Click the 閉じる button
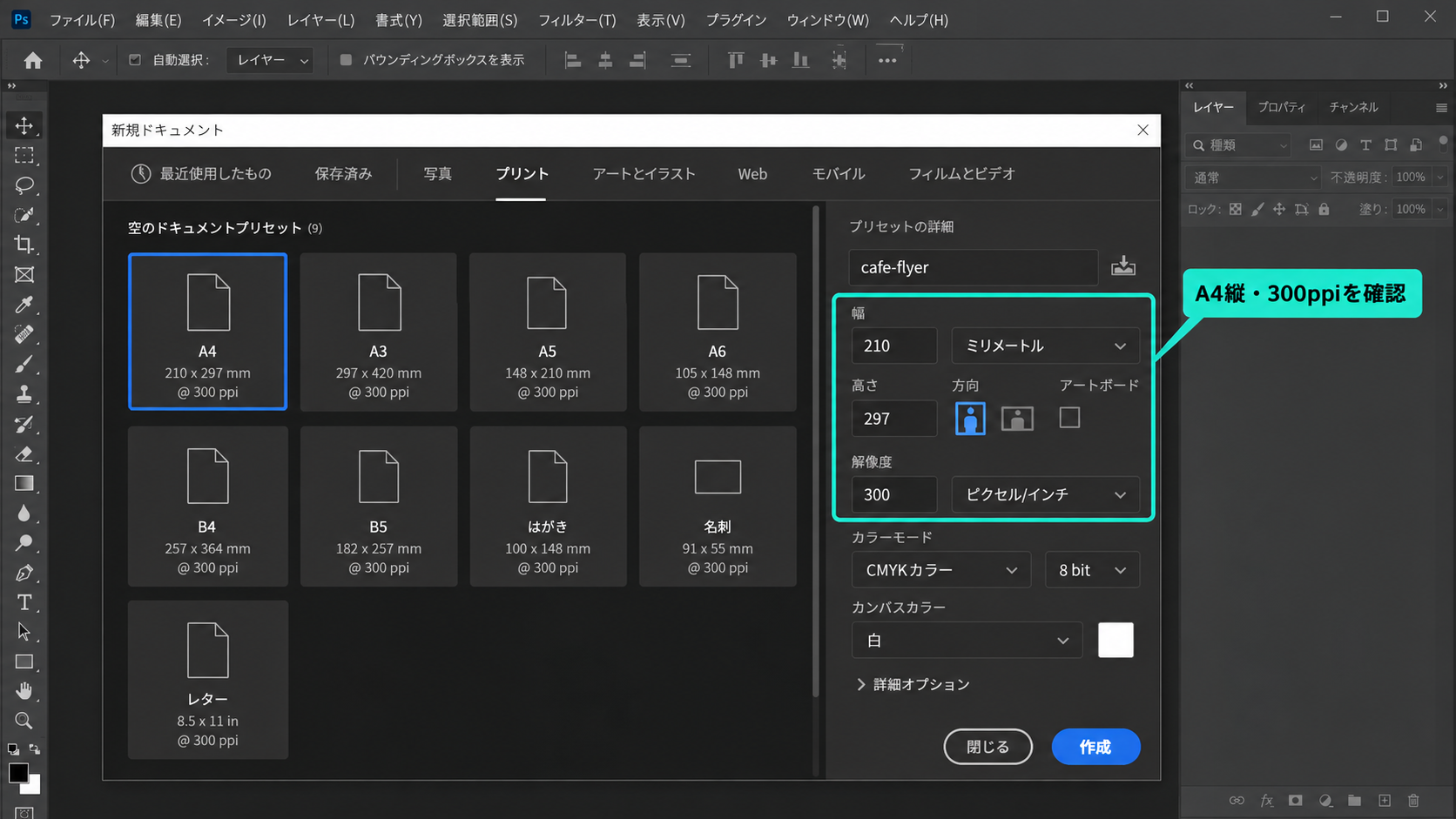The height and width of the screenshot is (819, 1456). 988,747
